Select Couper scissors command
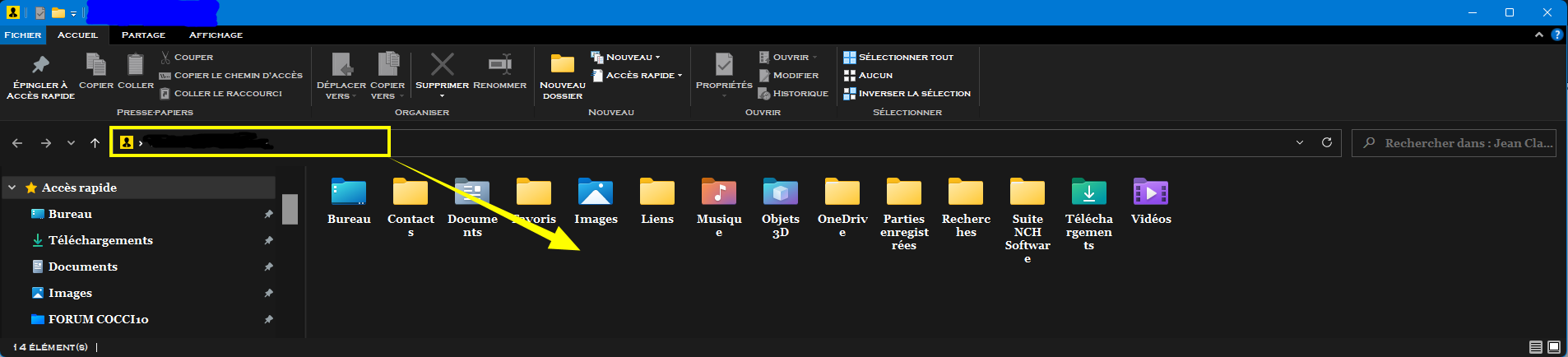Image resolution: width=1568 pixels, height=357 pixels. [187, 57]
